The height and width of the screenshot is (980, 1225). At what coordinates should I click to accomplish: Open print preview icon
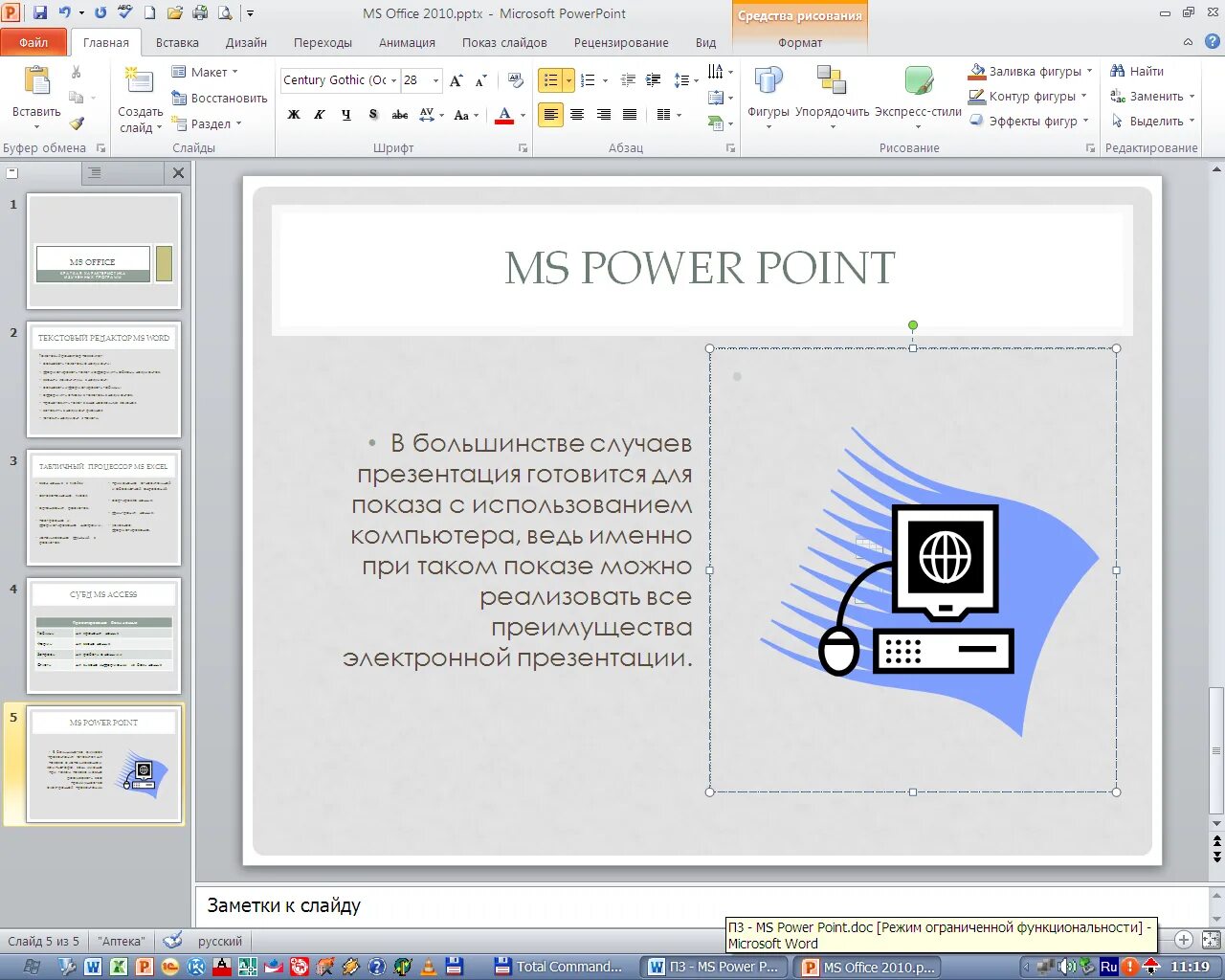click(225, 13)
